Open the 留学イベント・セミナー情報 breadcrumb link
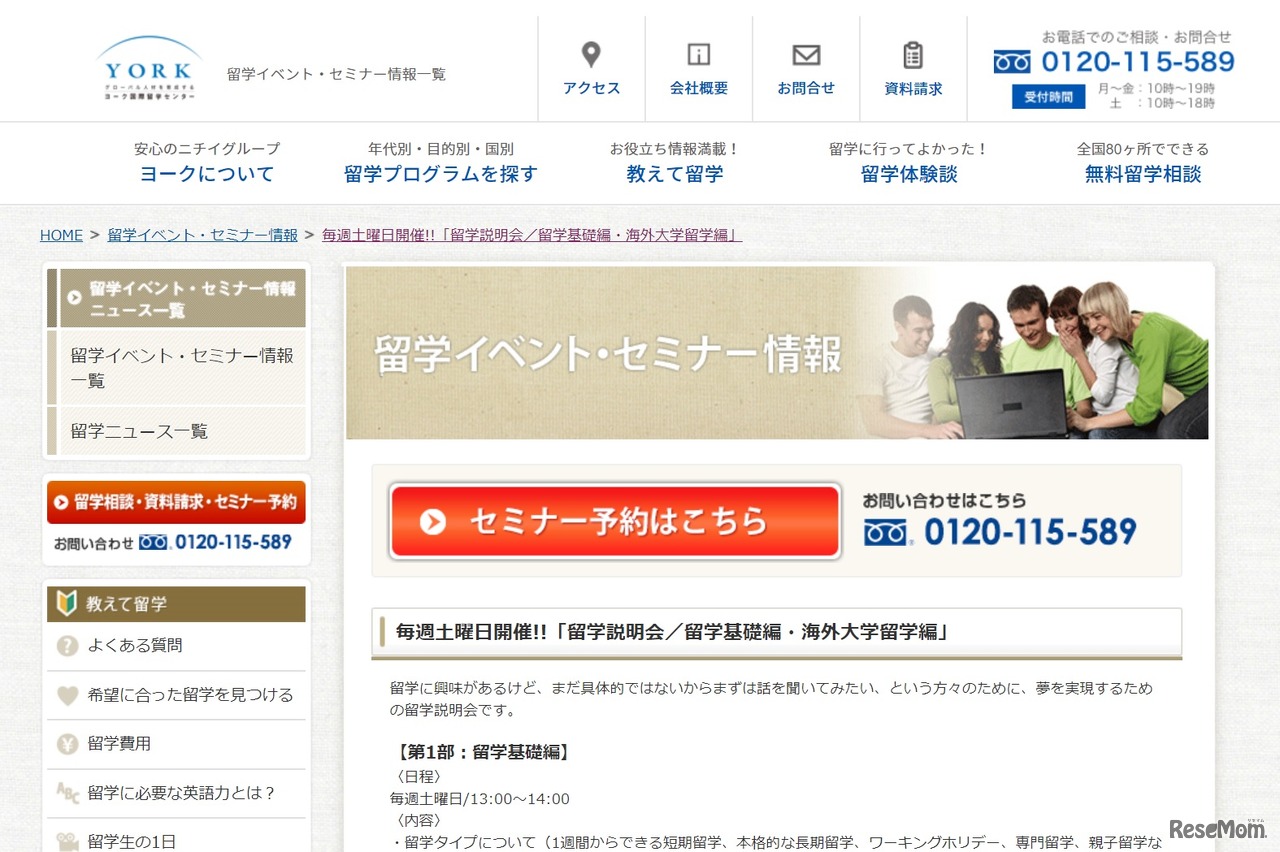The width and height of the screenshot is (1280, 852). click(203, 235)
